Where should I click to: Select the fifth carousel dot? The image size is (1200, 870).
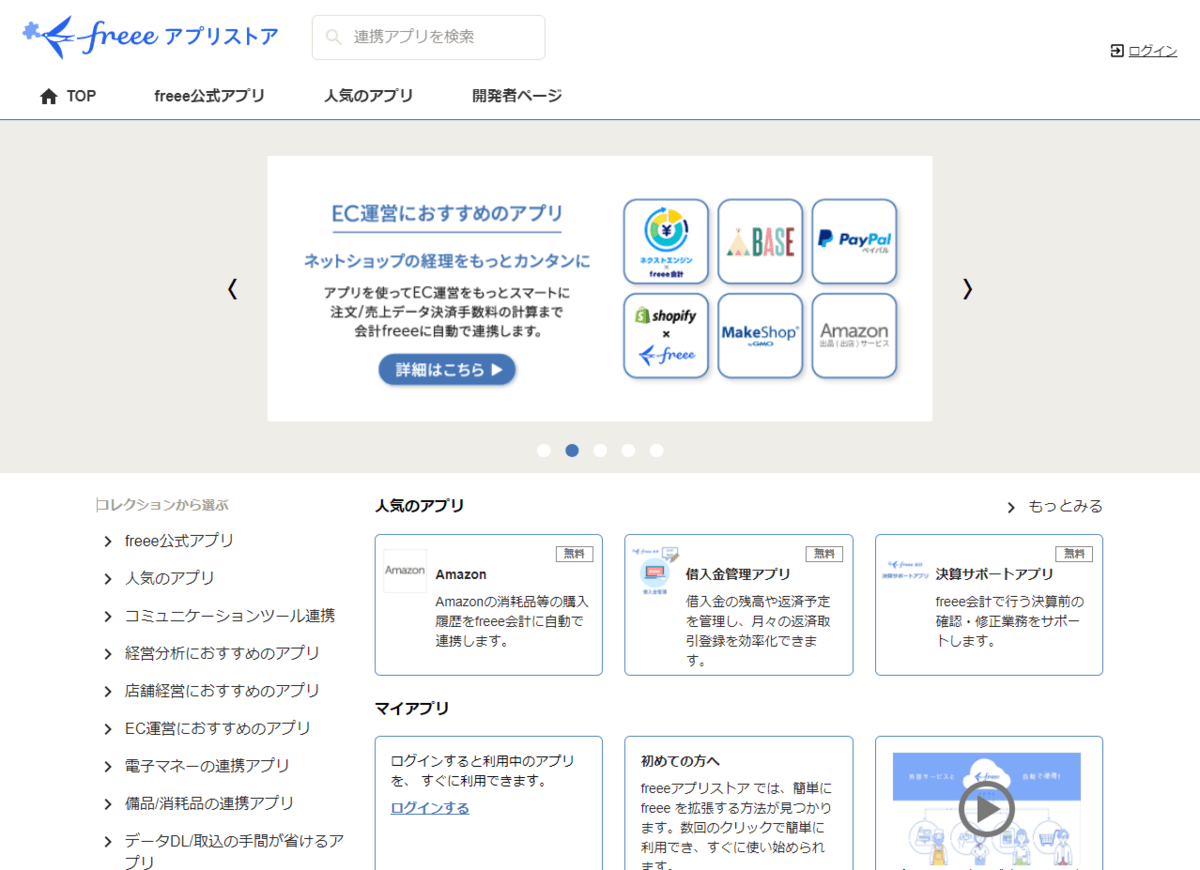point(656,450)
